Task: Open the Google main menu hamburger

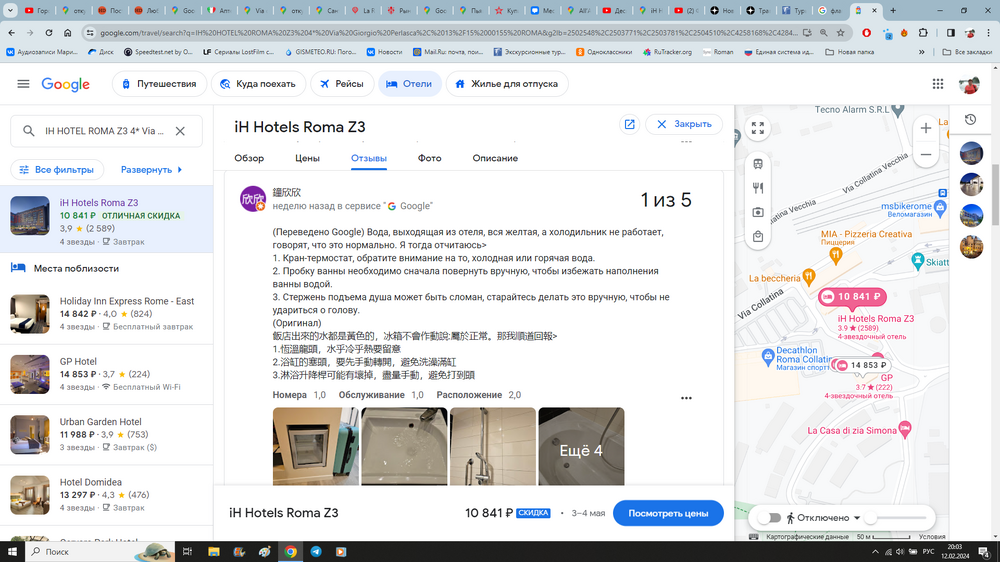Action: click(23, 84)
